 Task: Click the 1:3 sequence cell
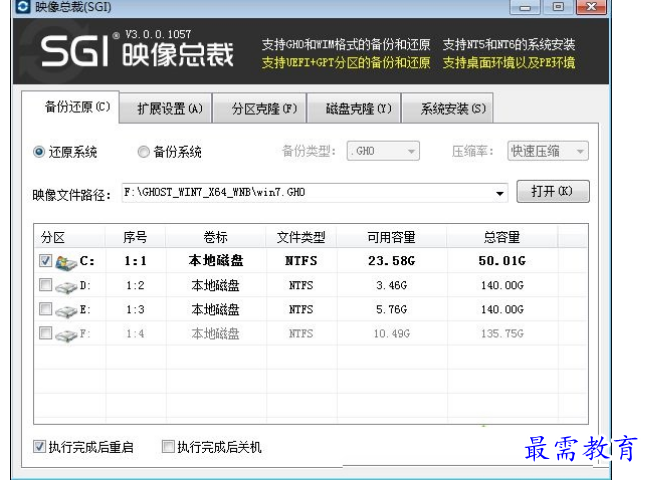coord(136,309)
